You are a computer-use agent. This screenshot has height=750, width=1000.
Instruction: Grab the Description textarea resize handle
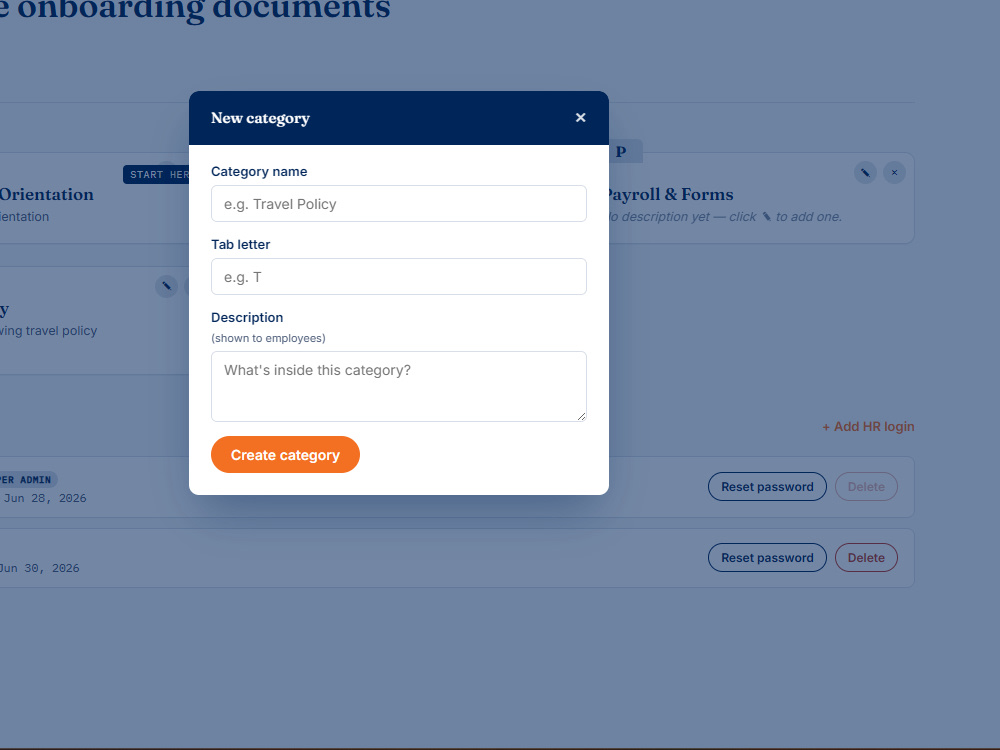click(581, 416)
